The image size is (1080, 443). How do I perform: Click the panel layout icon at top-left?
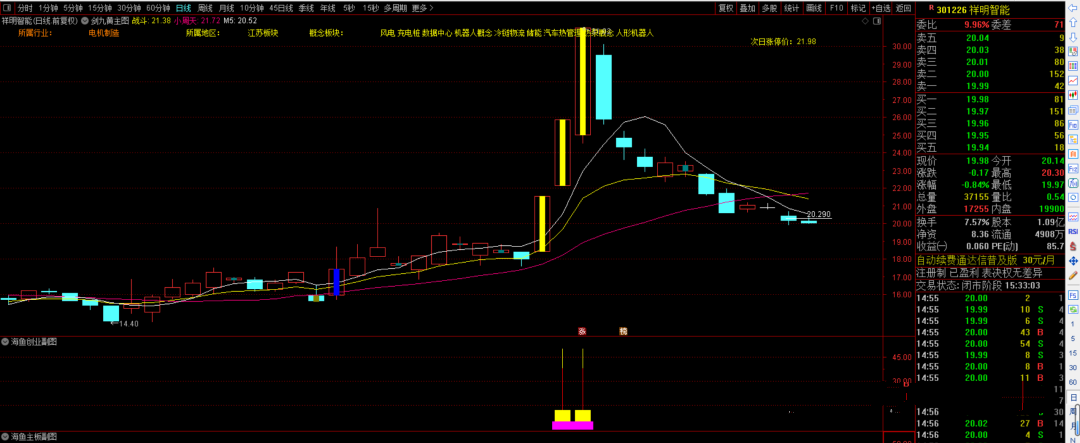tap(7, 8)
